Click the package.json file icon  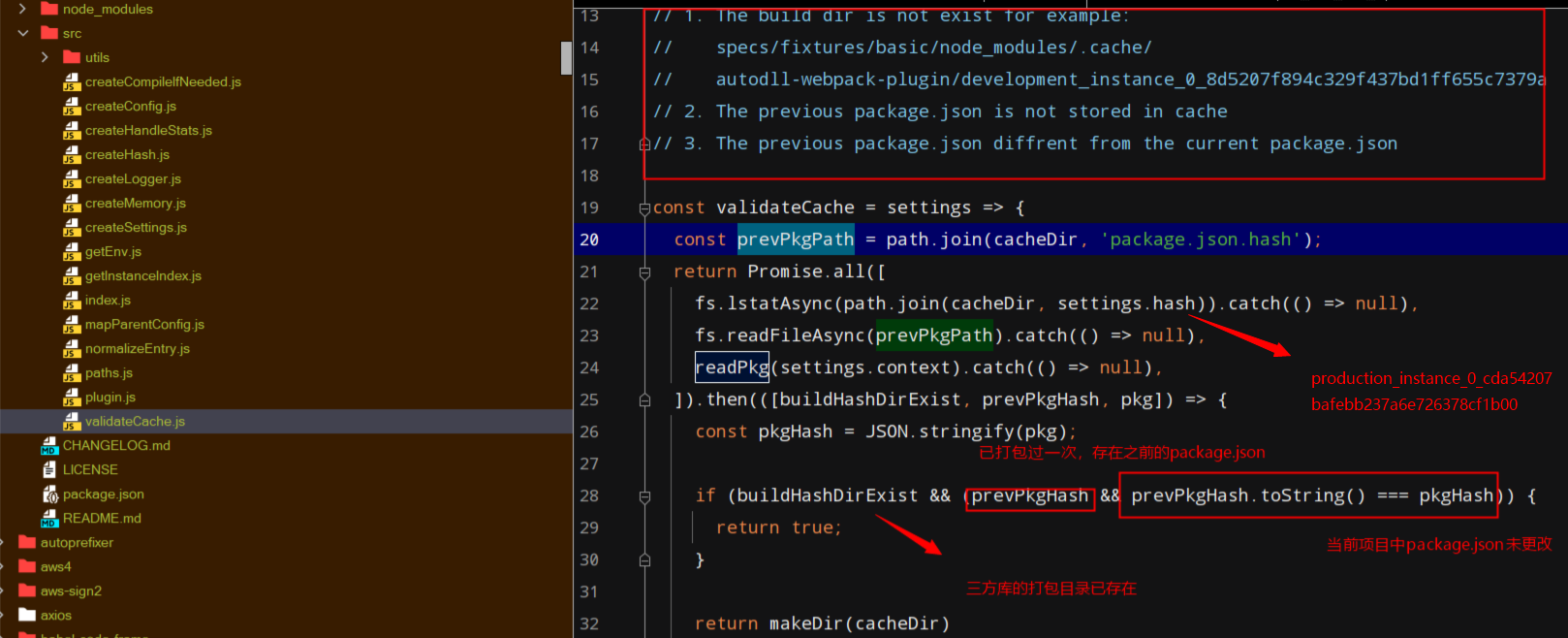[x=50, y=494]
